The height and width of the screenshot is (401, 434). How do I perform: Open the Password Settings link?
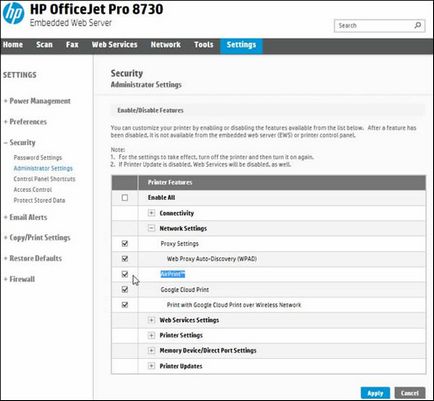[x=38, y=157]
